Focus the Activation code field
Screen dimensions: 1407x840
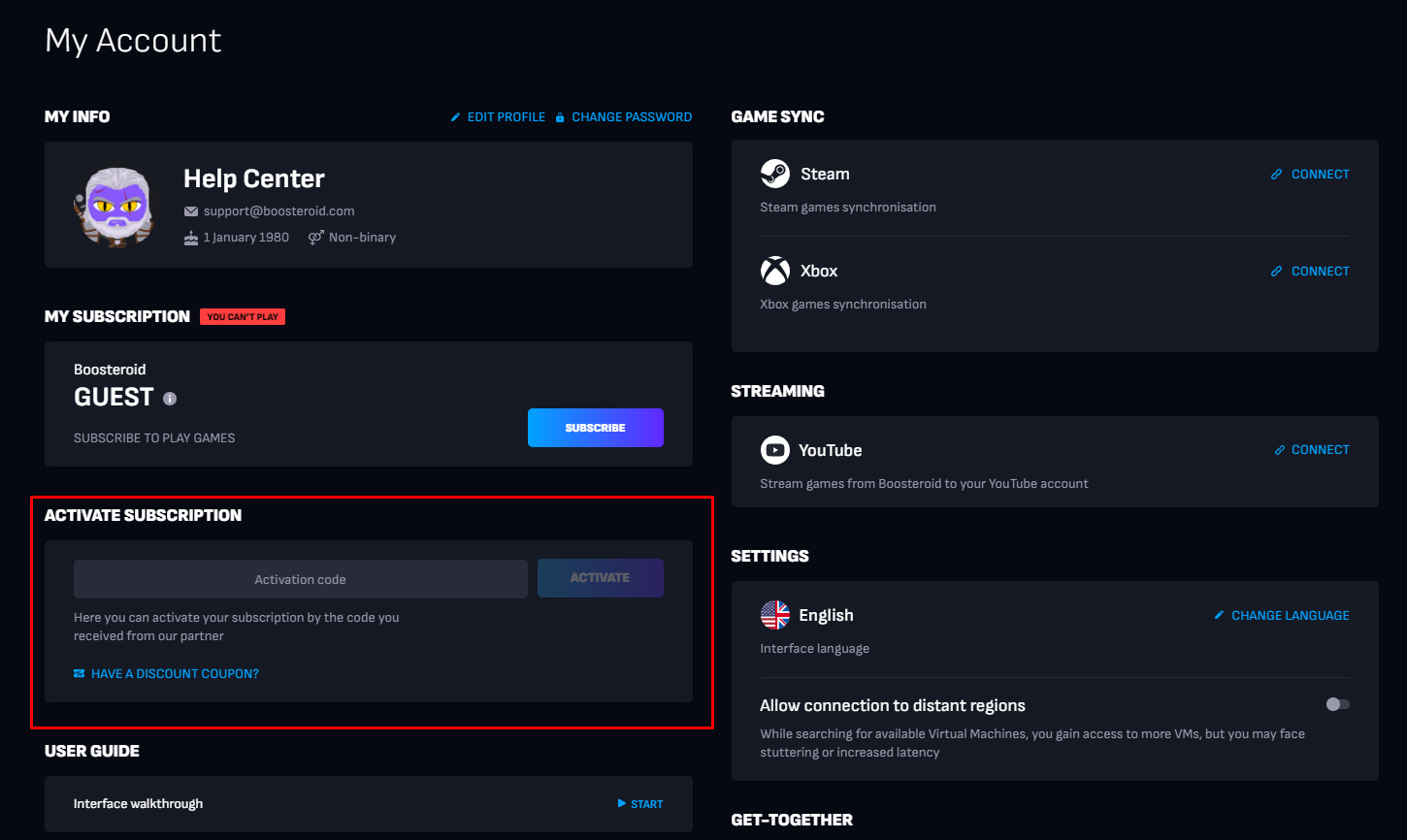[x=301, y=579]
